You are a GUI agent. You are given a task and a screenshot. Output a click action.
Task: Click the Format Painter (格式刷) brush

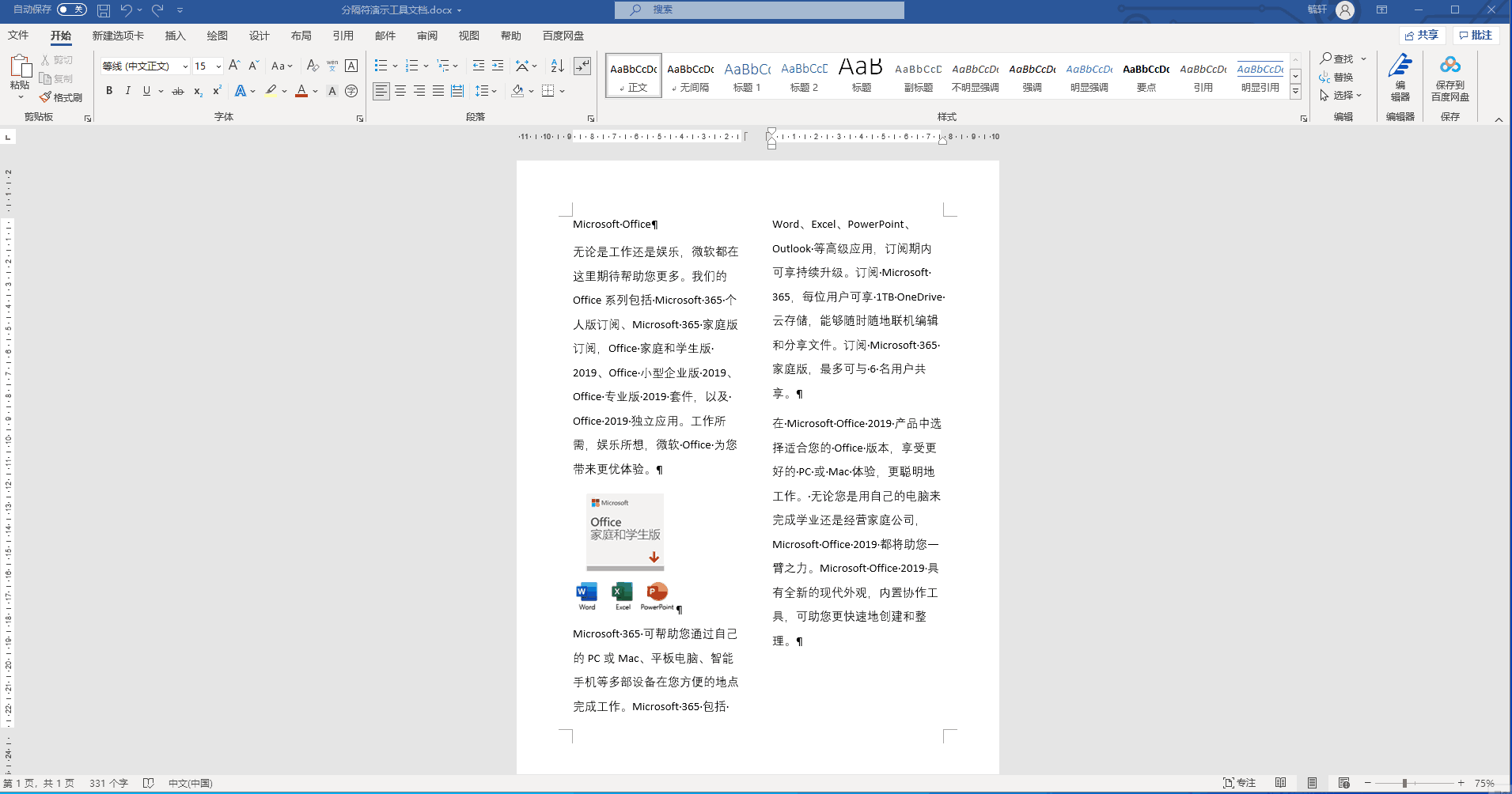[61, 97]
